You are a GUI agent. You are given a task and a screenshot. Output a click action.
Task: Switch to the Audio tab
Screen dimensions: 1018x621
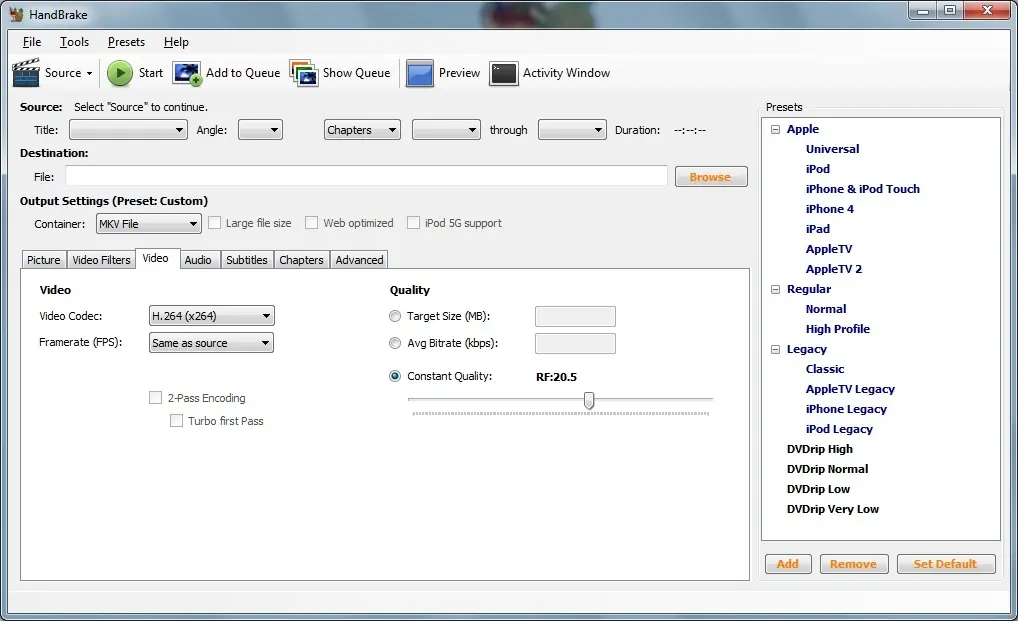(x=198, y=260)
